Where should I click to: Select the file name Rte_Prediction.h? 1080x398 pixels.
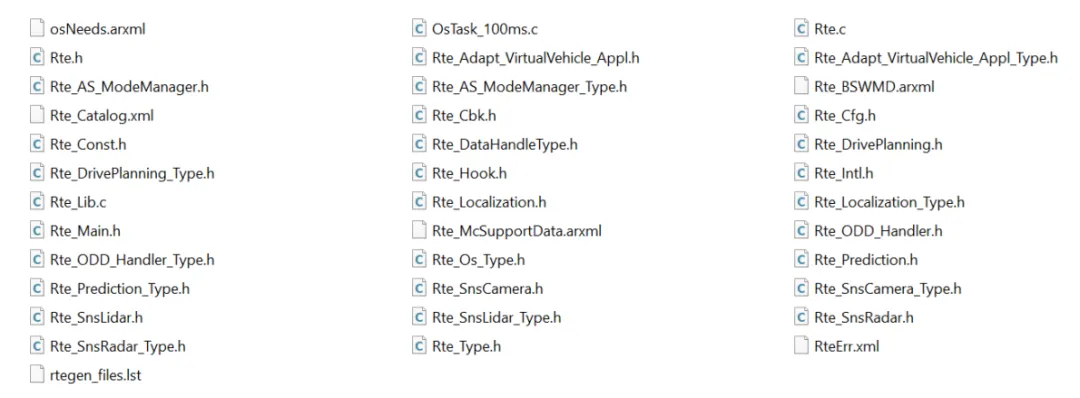[x=866, y=260]
